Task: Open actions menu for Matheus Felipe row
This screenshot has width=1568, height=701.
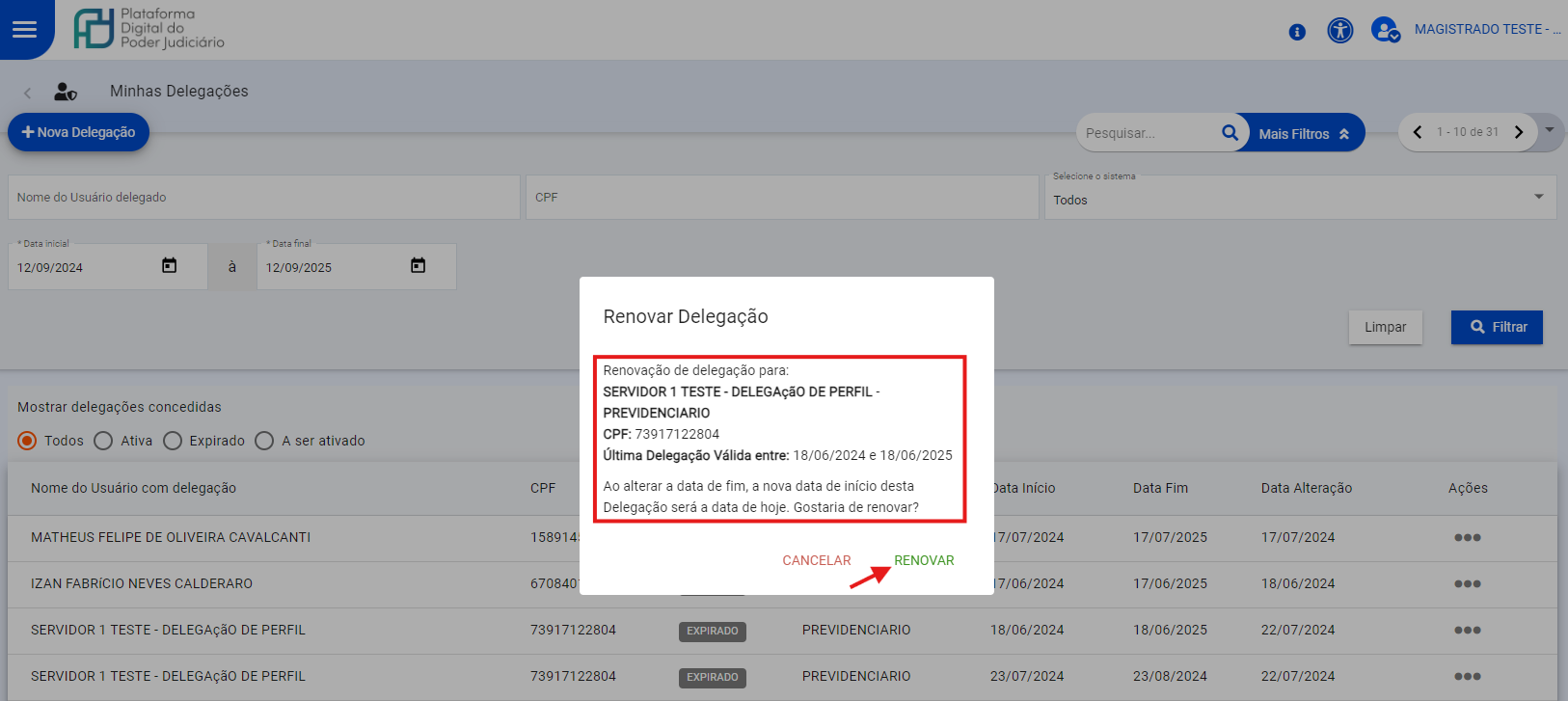Action: 1467,538
